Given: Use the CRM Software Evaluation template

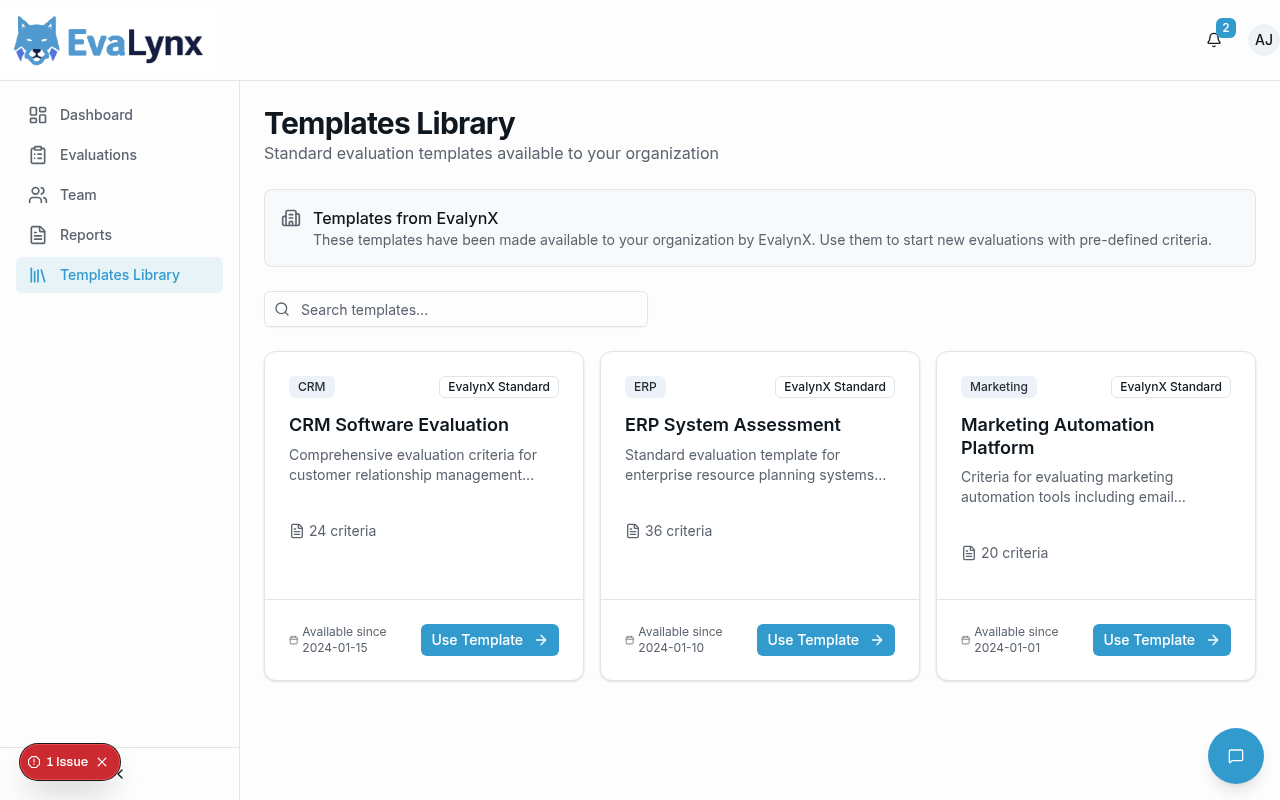Looking at the screenshot, I should point(490,640).
